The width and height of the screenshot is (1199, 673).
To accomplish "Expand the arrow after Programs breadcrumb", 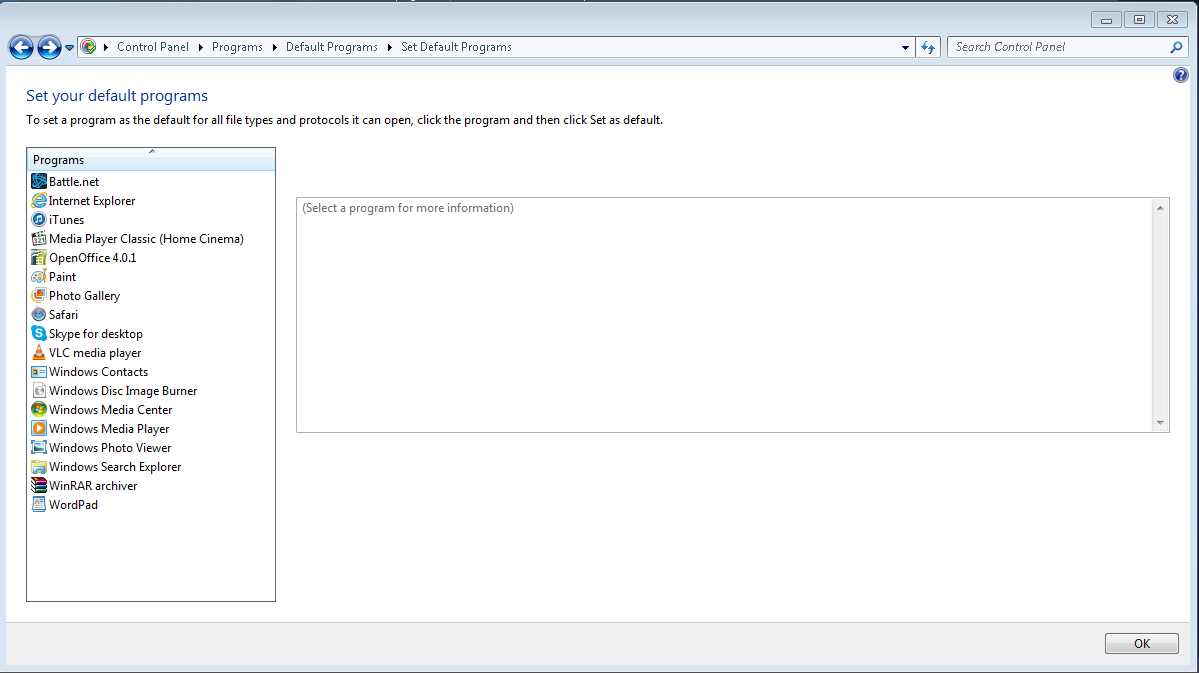I will pyautogui.click(x=275, y=47).
